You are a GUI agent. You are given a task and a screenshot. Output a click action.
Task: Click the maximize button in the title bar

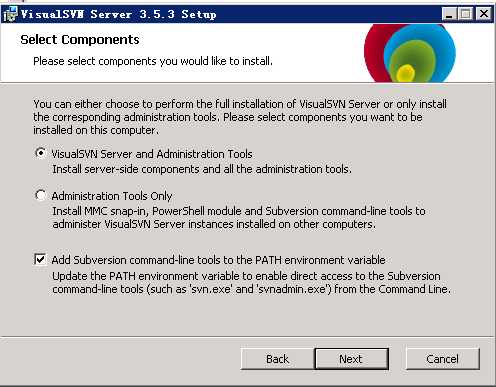pos(466,14)
